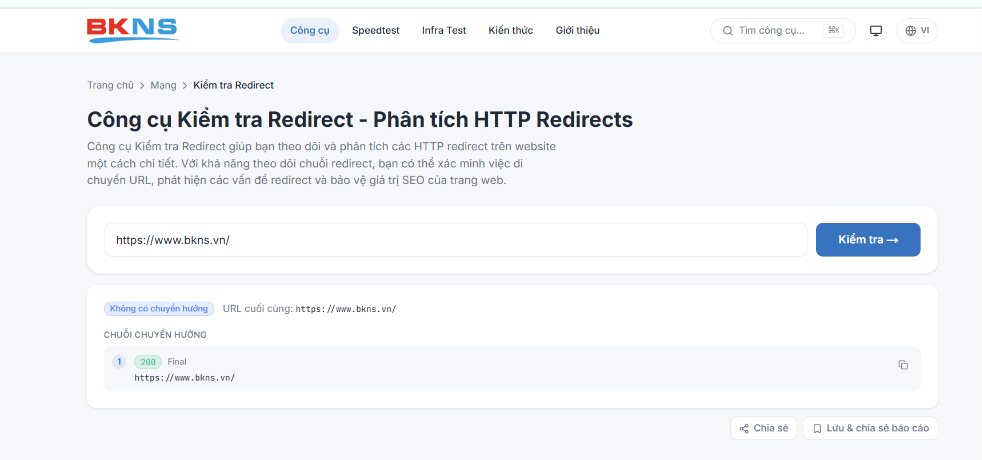982x460 pixels.
Task: Go to Speedtest page
Action: point(376,31)
